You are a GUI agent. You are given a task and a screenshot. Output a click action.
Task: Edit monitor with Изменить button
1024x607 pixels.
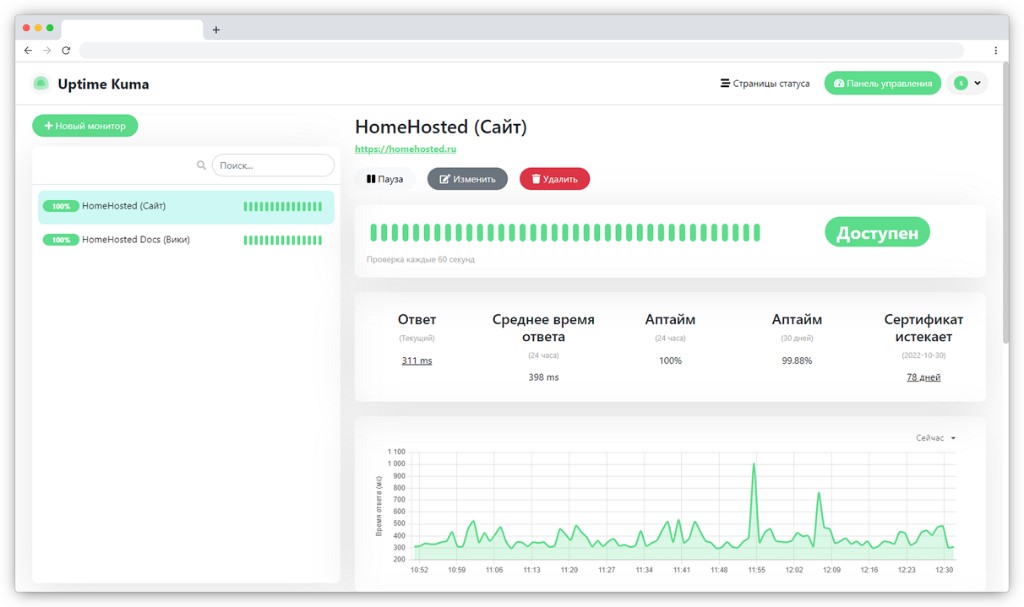pyautogui.click(x=468, y=179)
